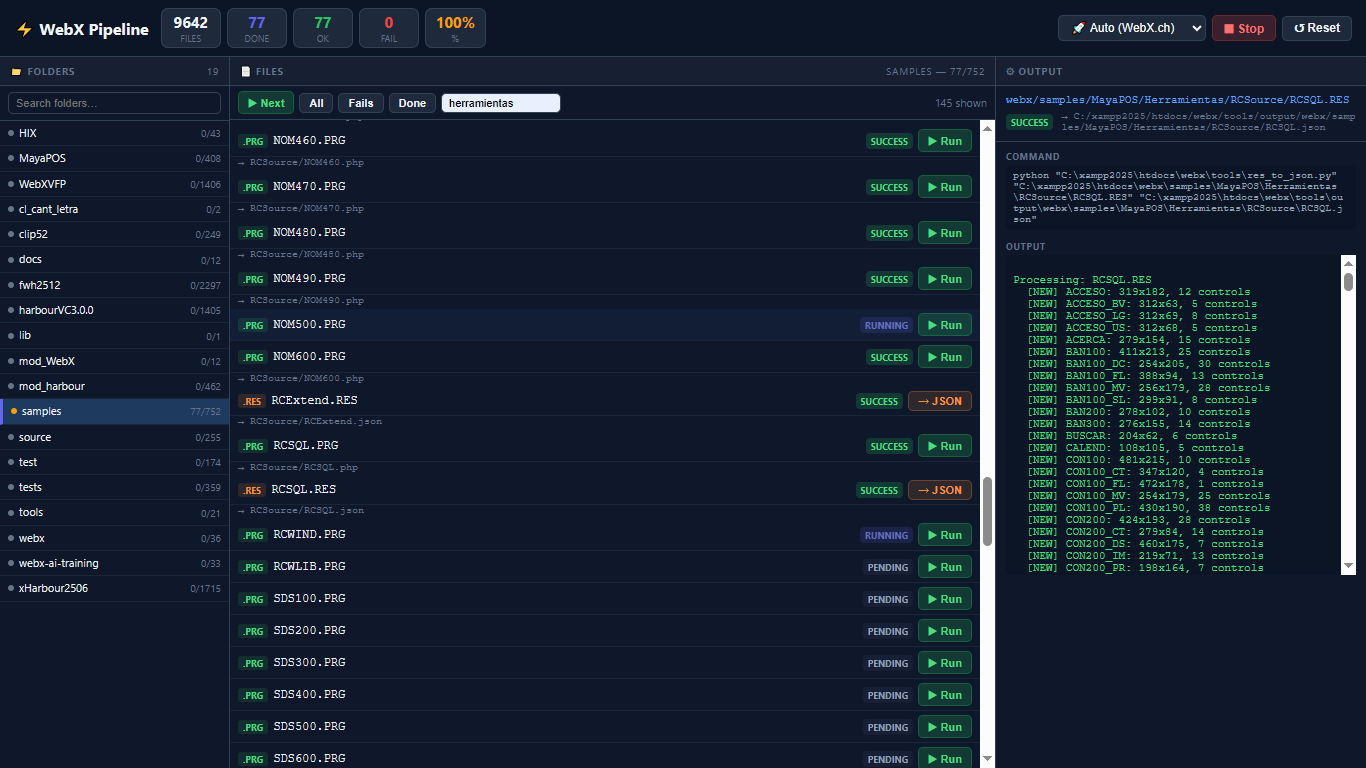Click the SUCCESS badge in the output panel
This screenshot has width=1366, height=768.
[x=1030, y=123]
